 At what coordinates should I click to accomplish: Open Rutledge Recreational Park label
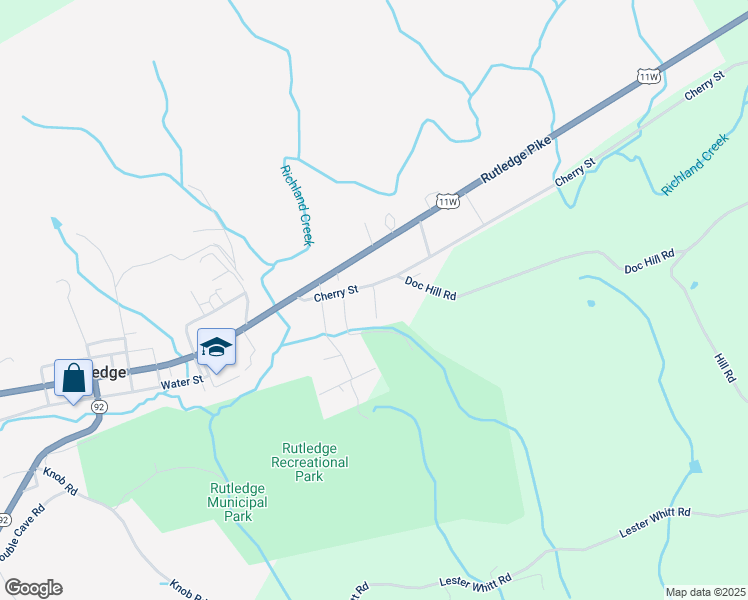point(310,462)
